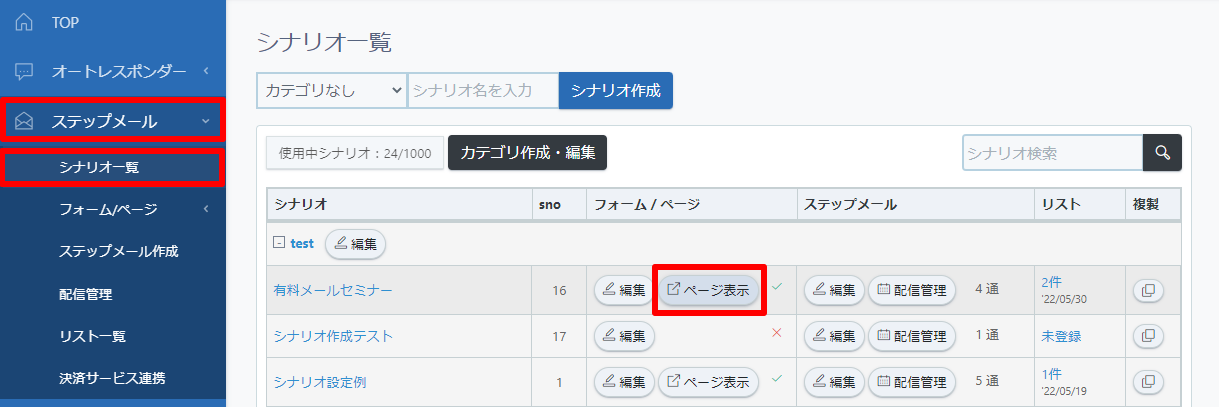Image resolution: width=1219 pixels, height=407 pixels.
Task: Click the magnifier search icon button
Action: (1162, 153)
